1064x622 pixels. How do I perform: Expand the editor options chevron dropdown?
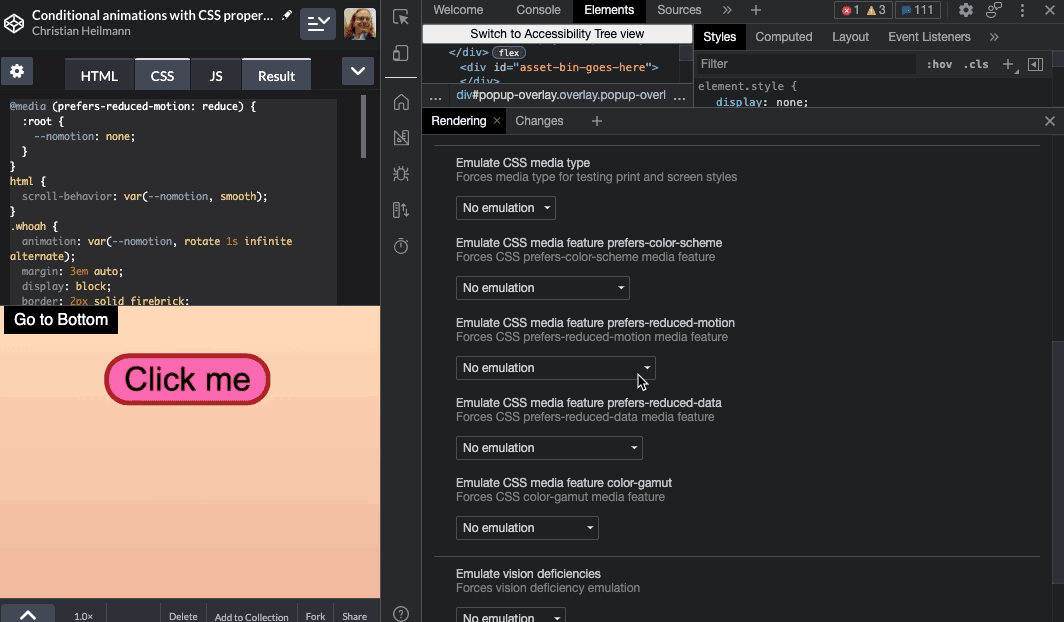point(358,71)
